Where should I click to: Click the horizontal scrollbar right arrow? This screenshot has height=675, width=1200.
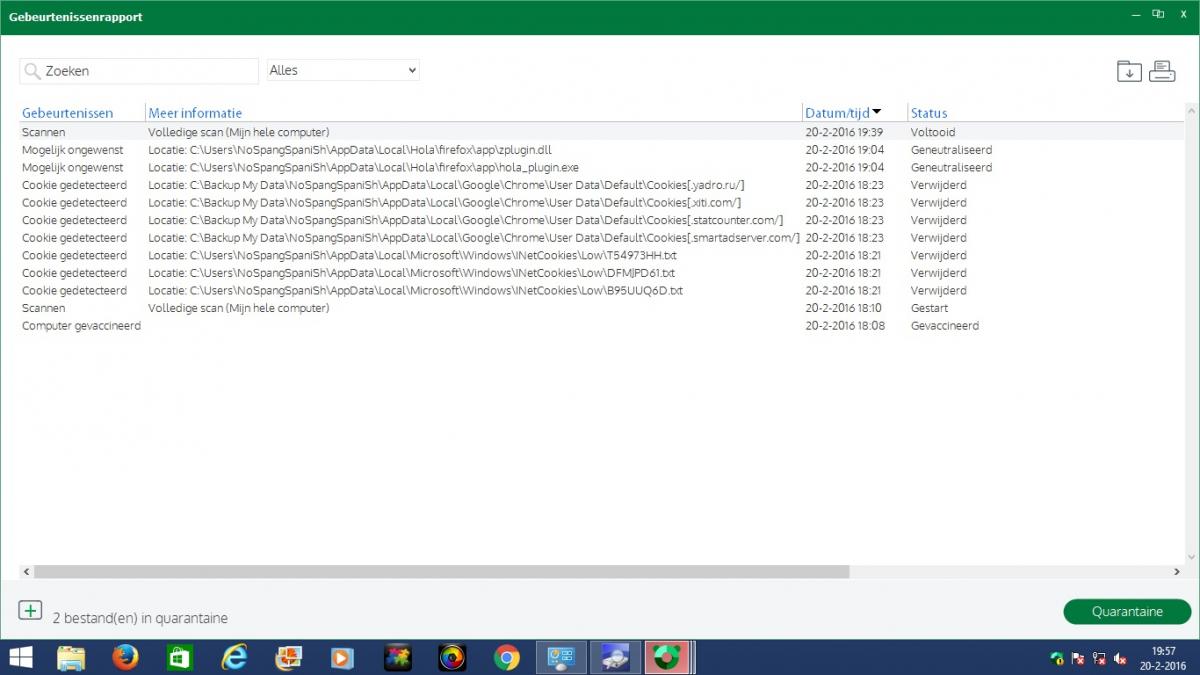pos(1177,571)
